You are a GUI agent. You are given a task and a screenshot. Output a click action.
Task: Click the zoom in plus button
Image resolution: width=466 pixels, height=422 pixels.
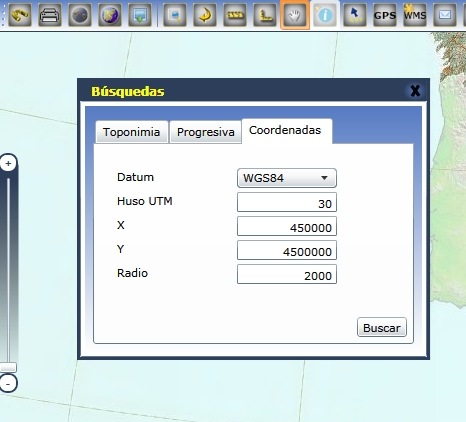(x=8, y=163)
